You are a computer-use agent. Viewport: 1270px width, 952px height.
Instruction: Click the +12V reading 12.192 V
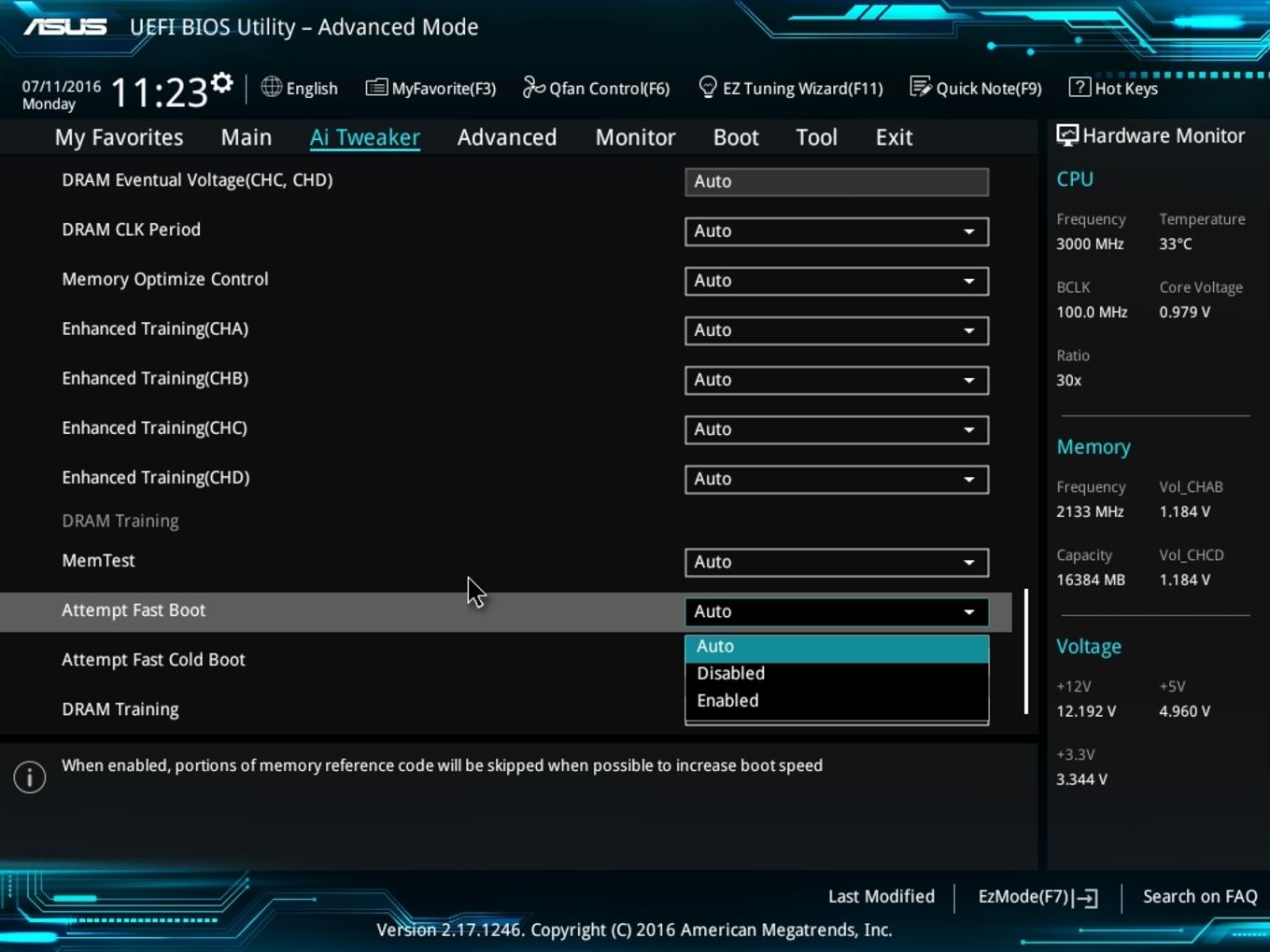pos(1086,712)
